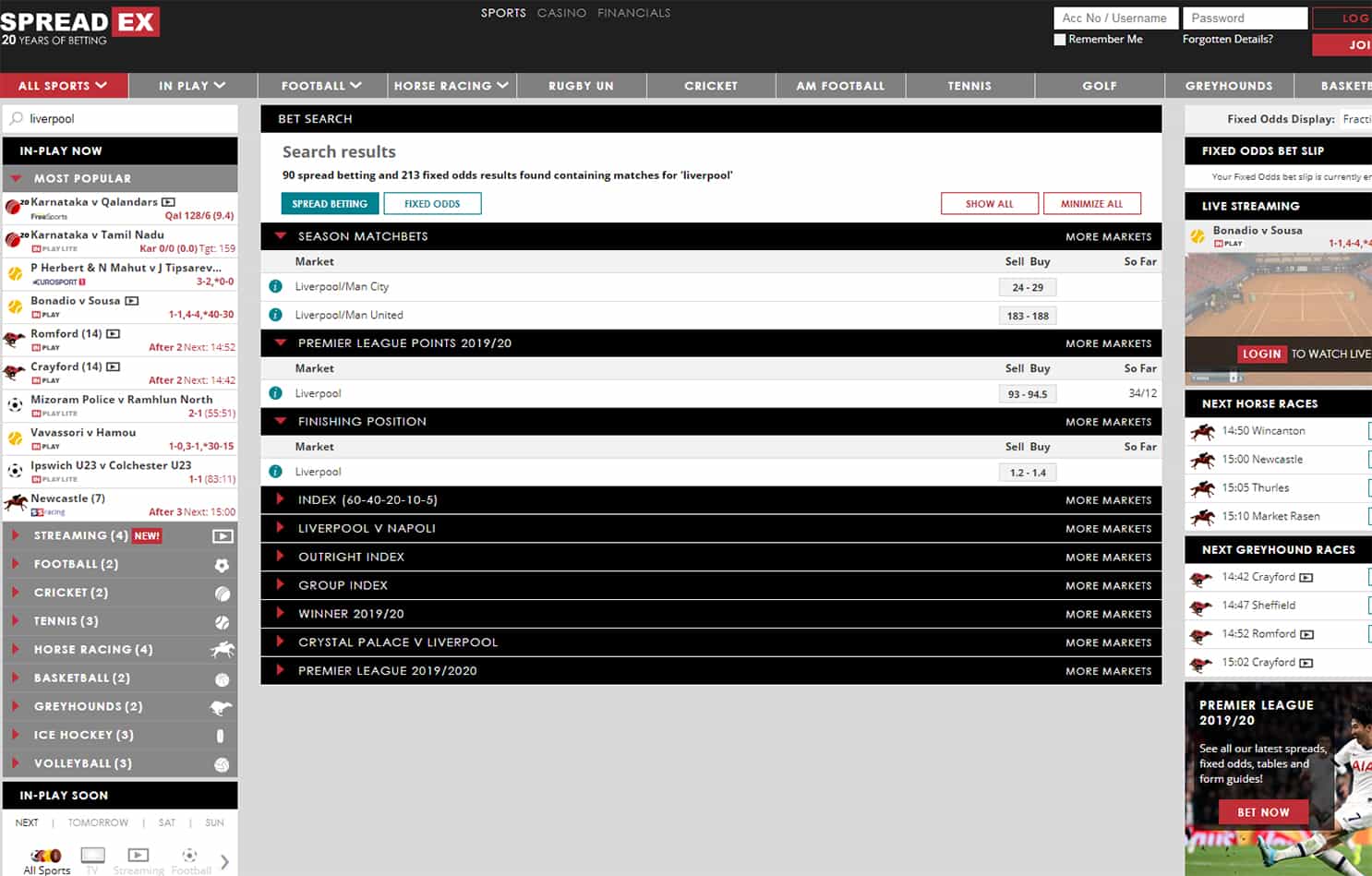Click horse icon beside 14:50 Wincanton race
This screenshot has height=876, width=1372.
click(x=1202, y=431)
